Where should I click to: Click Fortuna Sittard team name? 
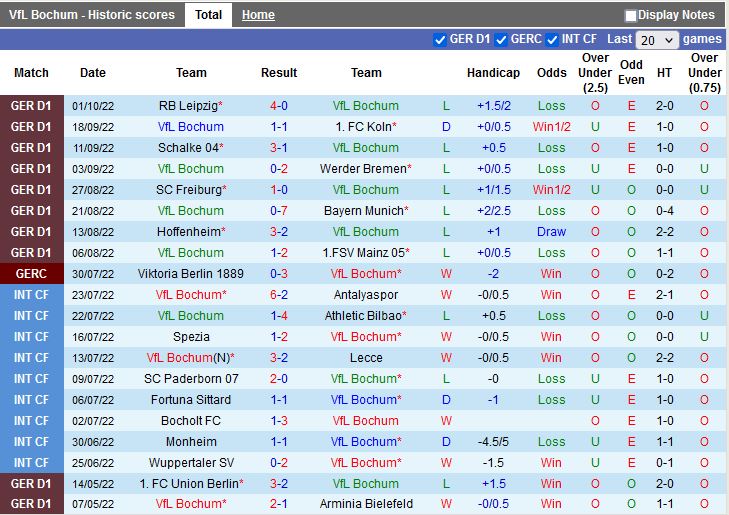[191, 400]
